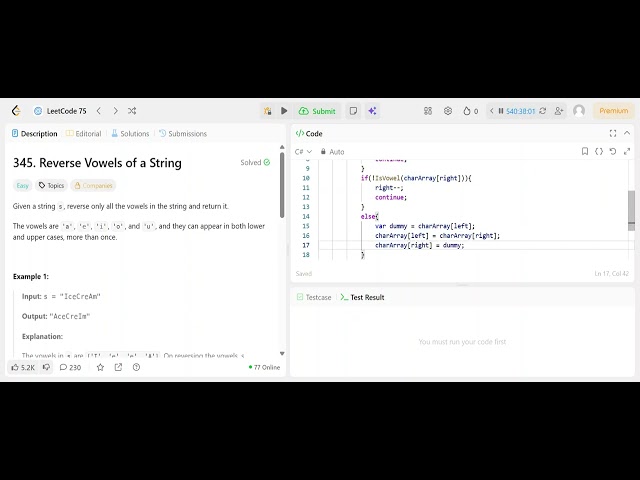The image size is (640, 480).
Task: Pause the running timer
Action: tap(501, 111)
